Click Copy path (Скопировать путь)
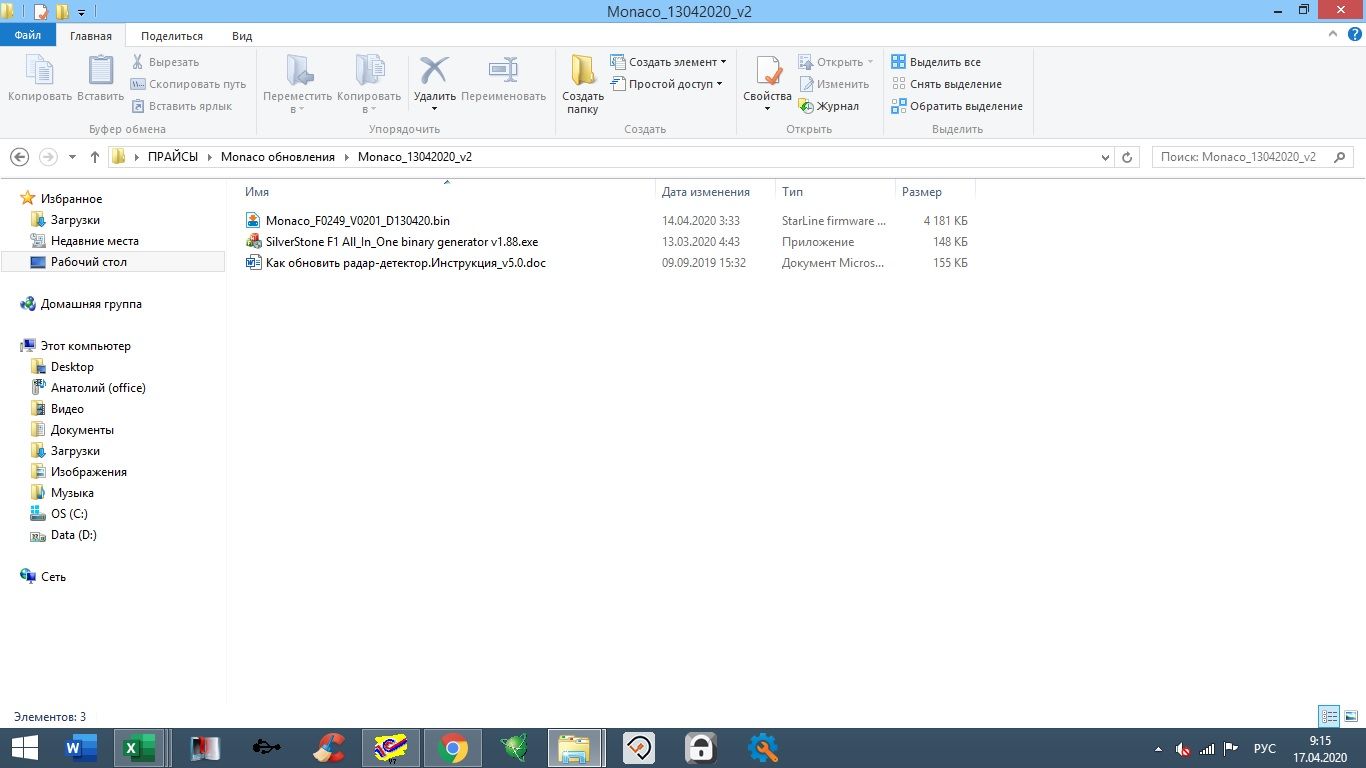This screenshot has width=1366, height=768. [188, 84]
